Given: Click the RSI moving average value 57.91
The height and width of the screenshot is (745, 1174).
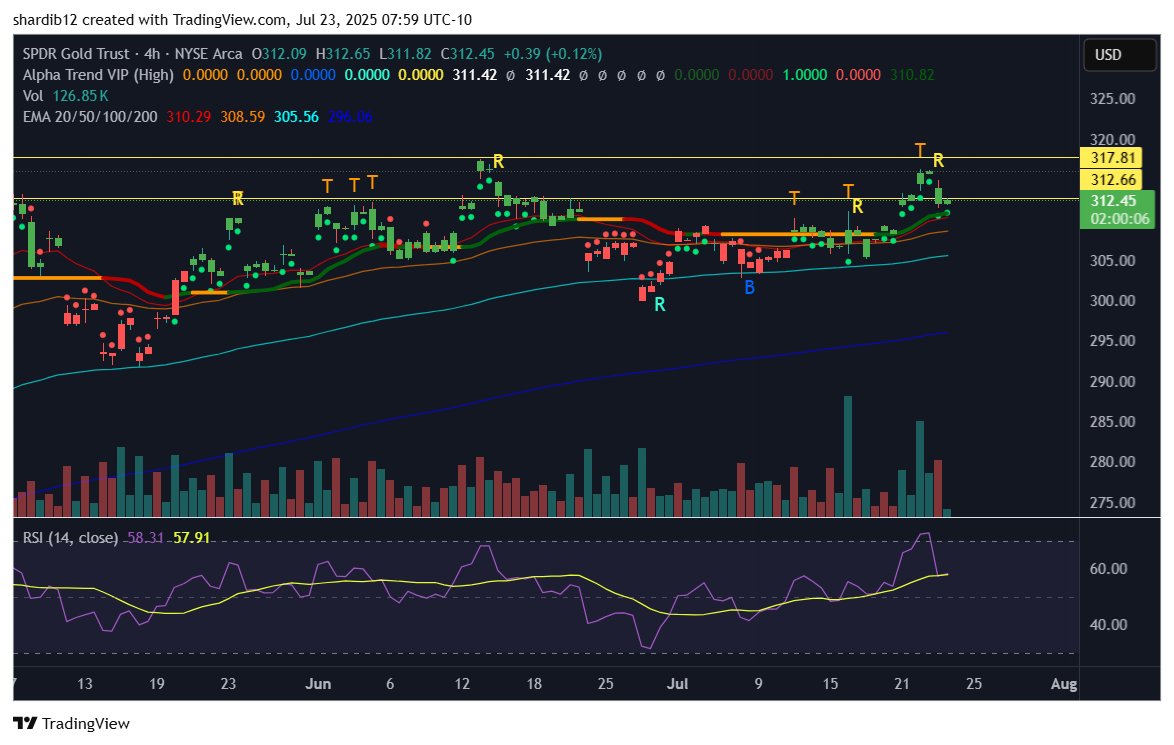Looking at the screenshot, I should (192, 538).
